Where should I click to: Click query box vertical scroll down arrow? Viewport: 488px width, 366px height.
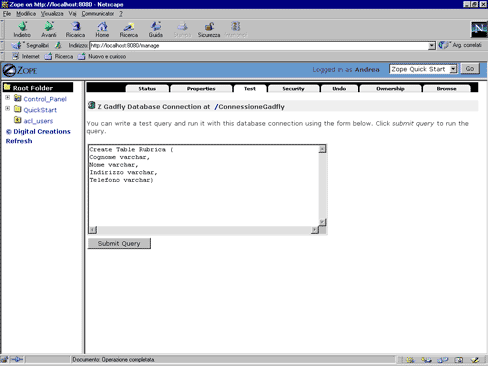click(322, 222)
